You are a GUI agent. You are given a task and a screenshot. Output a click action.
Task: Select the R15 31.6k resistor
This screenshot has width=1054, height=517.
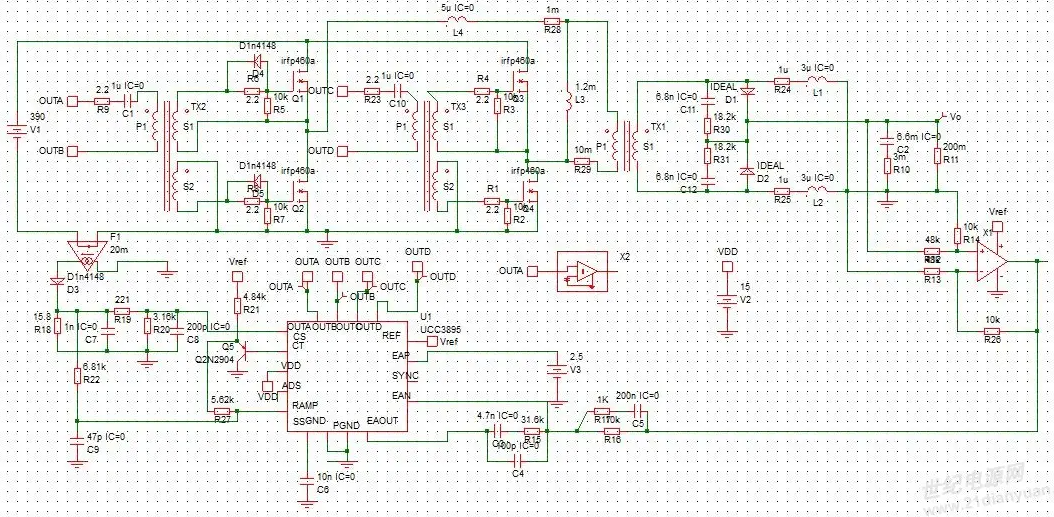coord(532,431)
